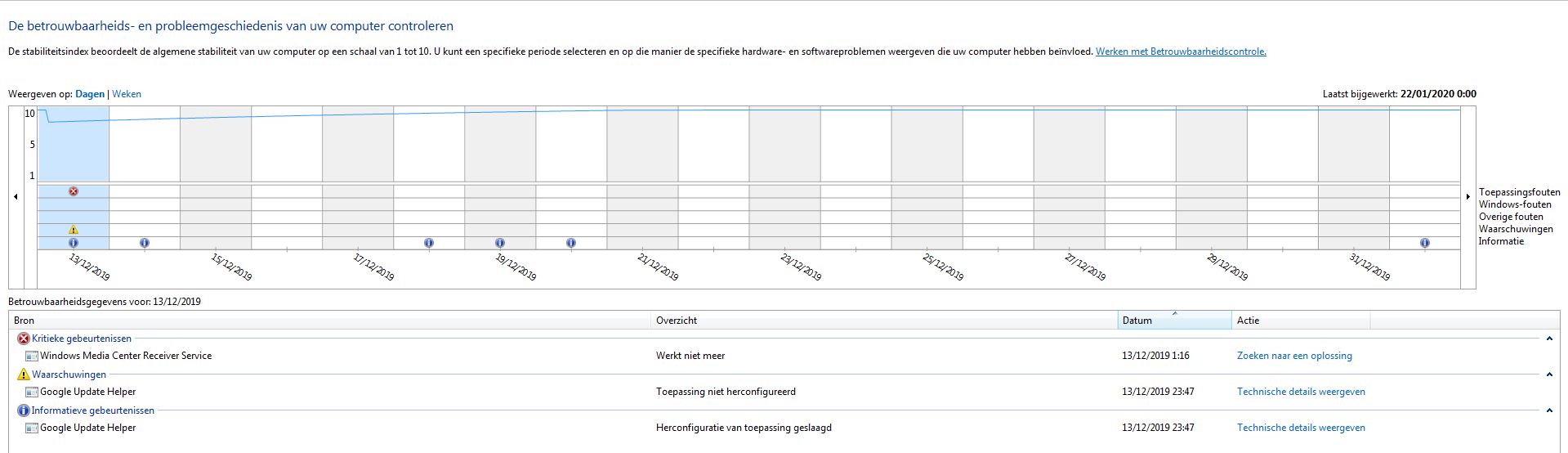Click the information icon in the 19/12/2019 column
Screen dimensions: 1568x453
(500, 243)
